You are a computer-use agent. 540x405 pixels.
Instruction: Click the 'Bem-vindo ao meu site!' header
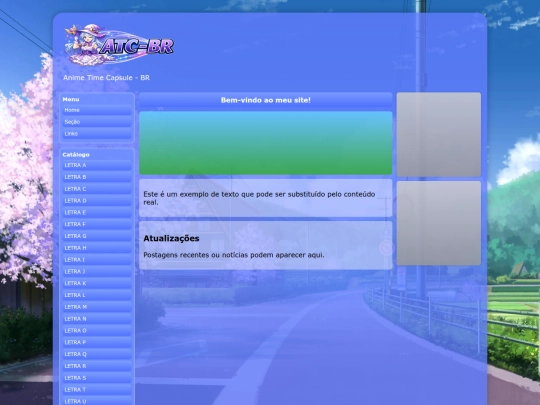tap(266, 100)
